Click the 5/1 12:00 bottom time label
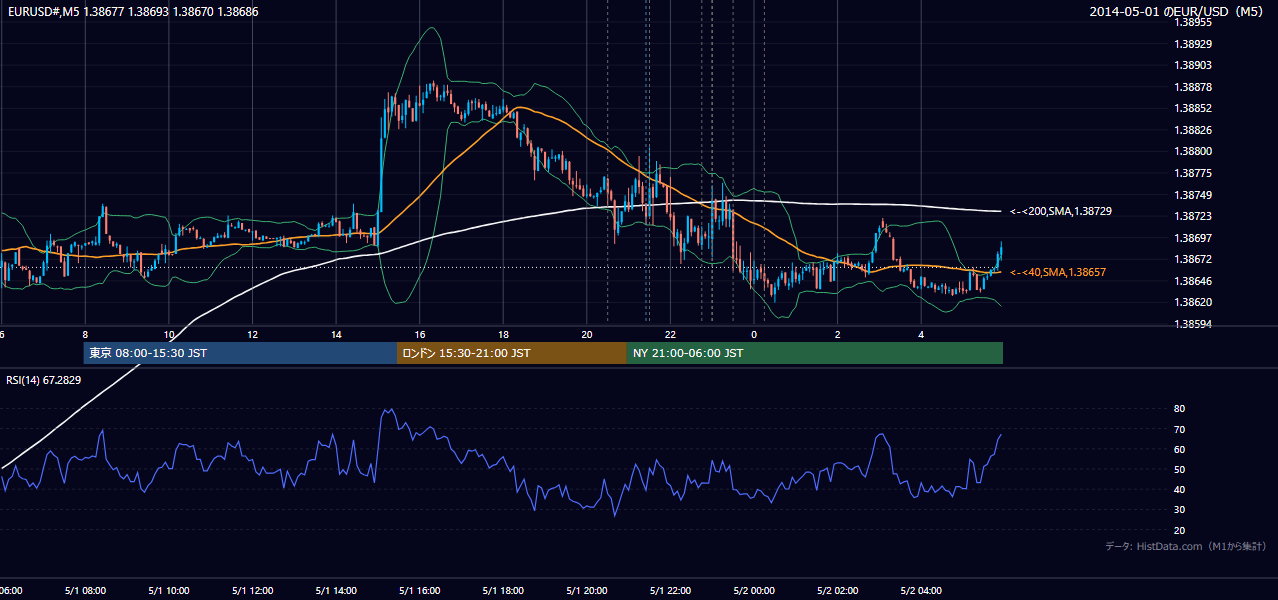 click(x=252, y=590)
